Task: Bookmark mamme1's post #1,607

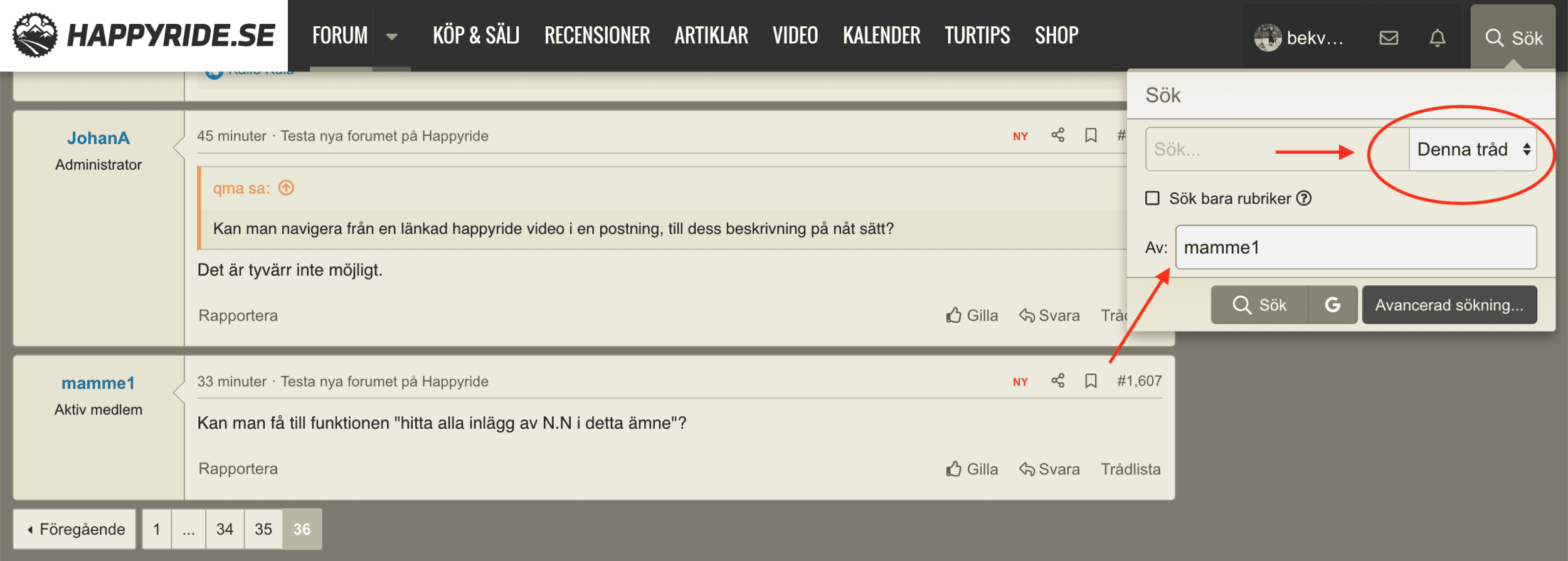Action: pos(1091,381)
